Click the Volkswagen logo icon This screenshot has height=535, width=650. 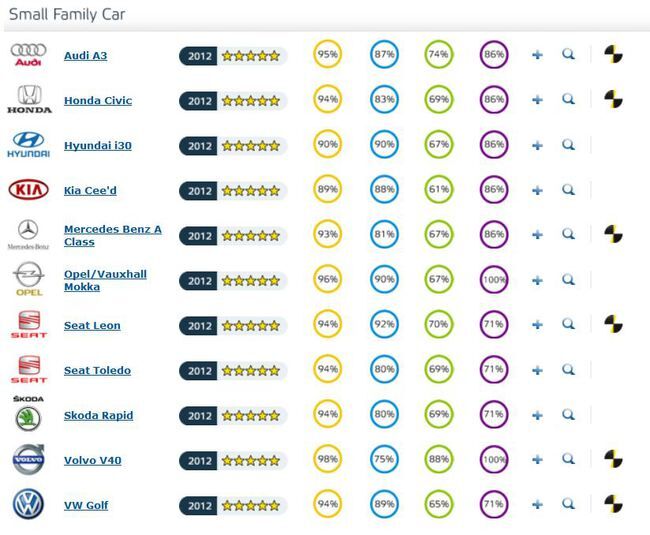coord(28,505)
